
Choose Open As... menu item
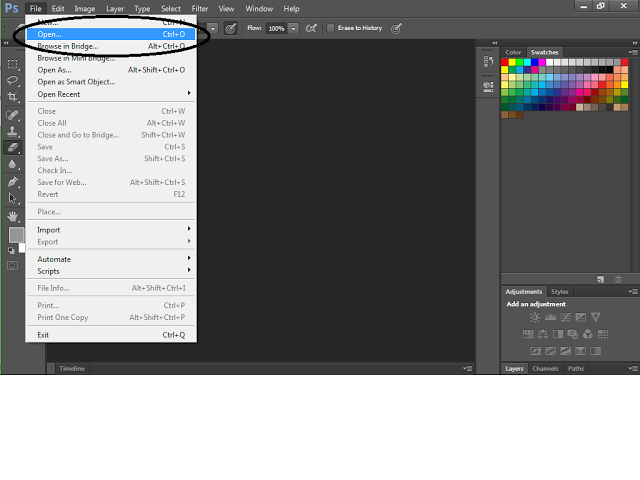pos(111,70)
